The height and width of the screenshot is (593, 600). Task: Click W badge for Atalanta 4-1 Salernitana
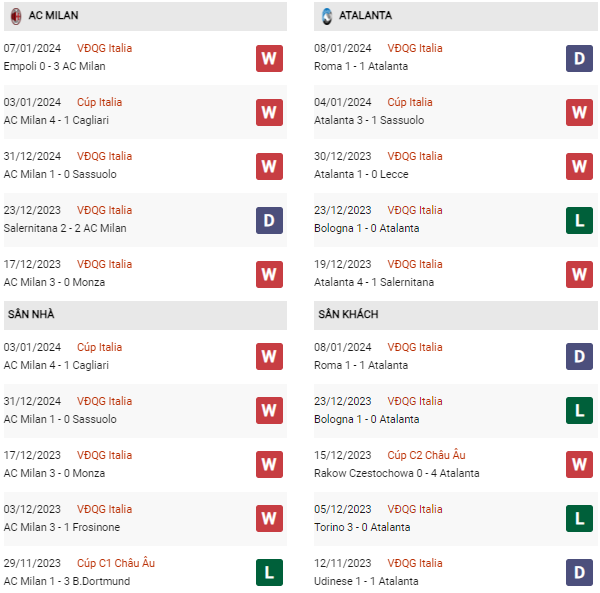click(x=579, y=274)
